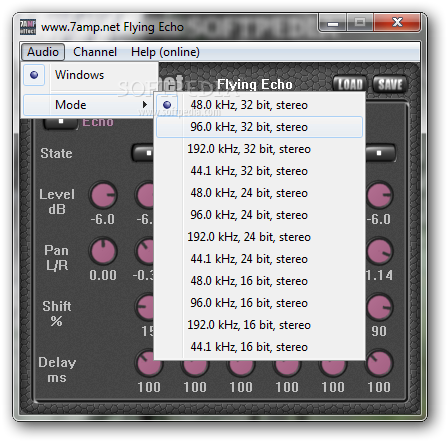Click the 7amp application title icon
The image size is (448, 442).
click(x=28, y=27)
